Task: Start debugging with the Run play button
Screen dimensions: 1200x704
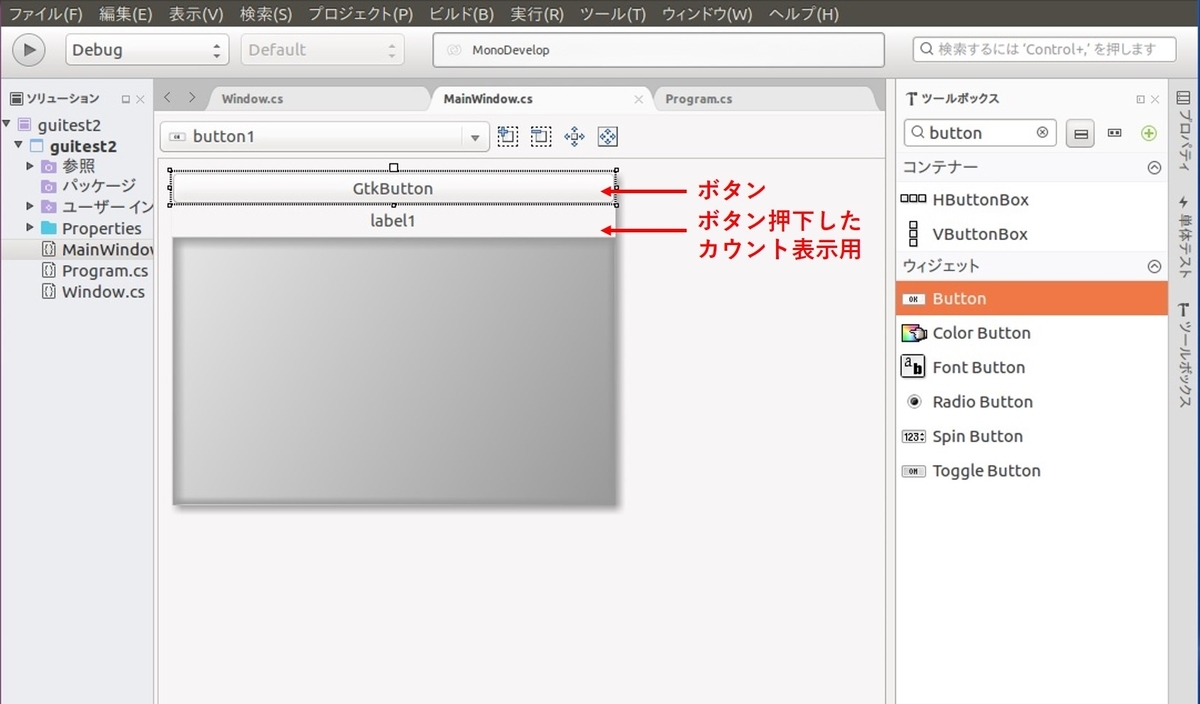Action: click(29, 49)
